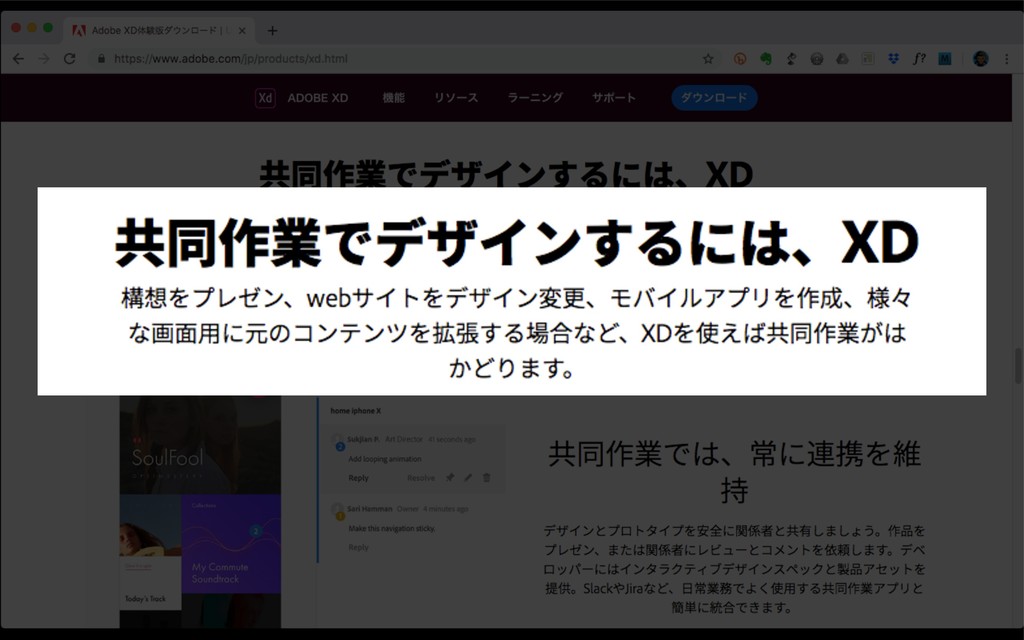Click the beige square extension icon
This screenshot has width=1024, height=640.
click(867, 59)
